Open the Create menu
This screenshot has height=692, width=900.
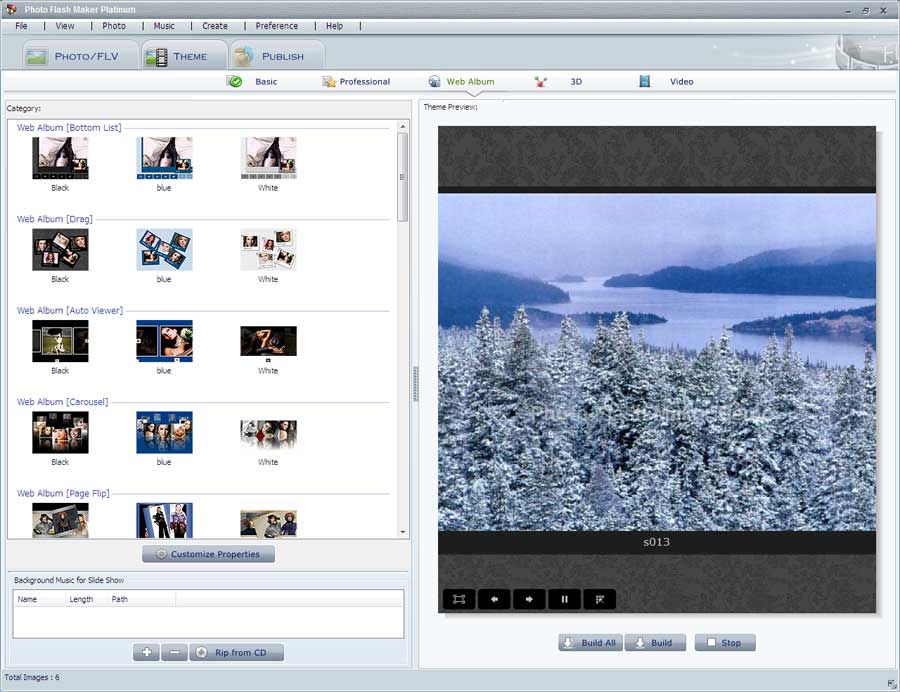[x=215, y=26]
